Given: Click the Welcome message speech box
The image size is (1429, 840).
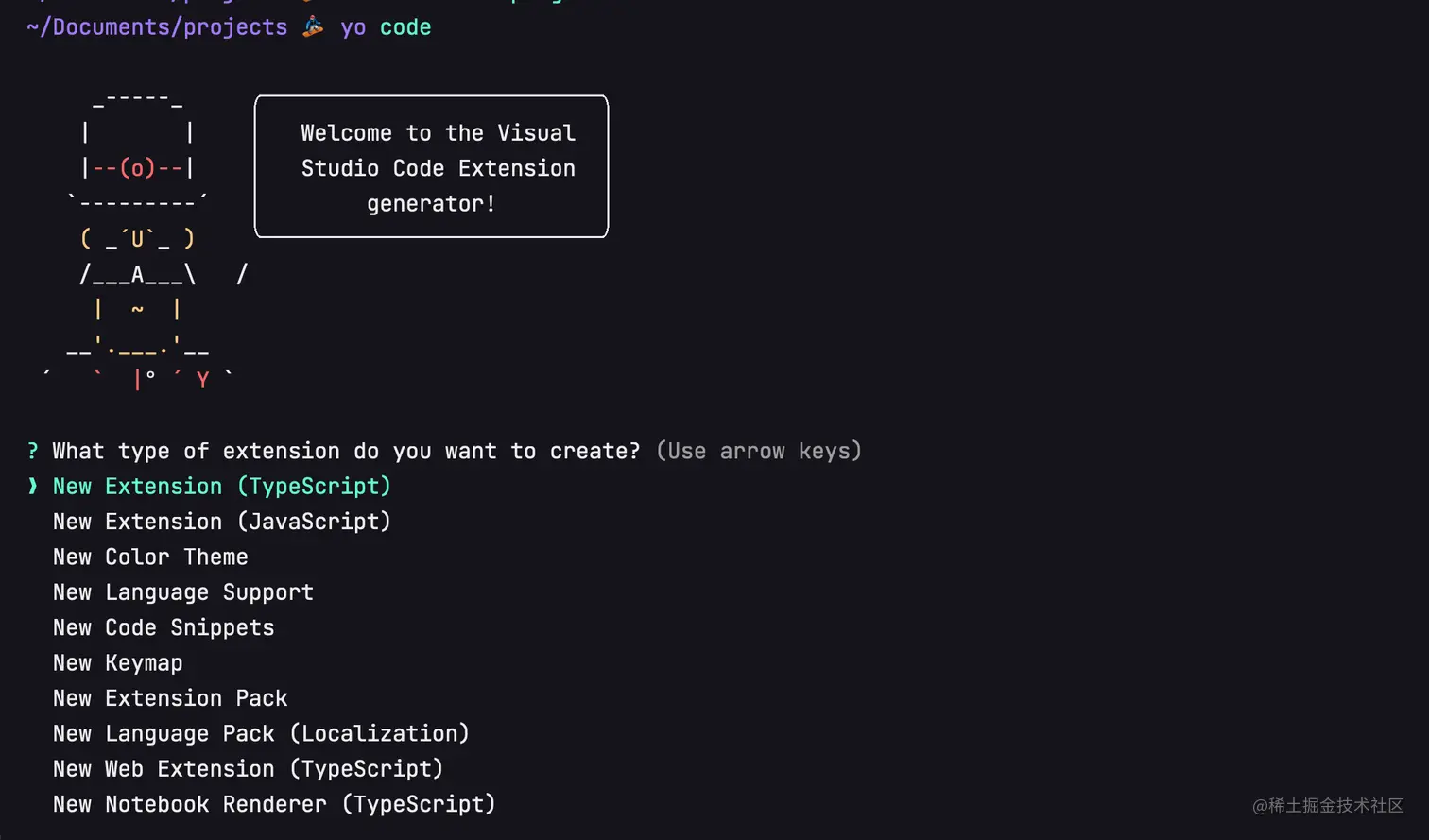Looking at the screenshot, I should pos(431,166).
